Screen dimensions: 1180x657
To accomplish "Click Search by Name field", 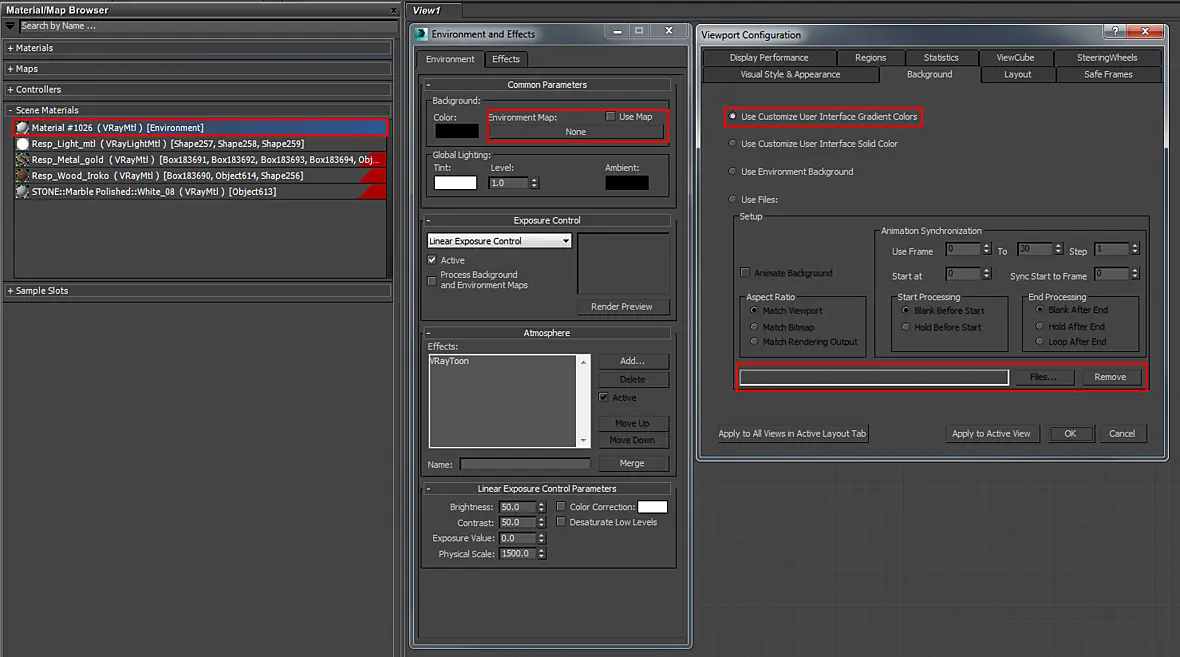I will pos(207,26).
